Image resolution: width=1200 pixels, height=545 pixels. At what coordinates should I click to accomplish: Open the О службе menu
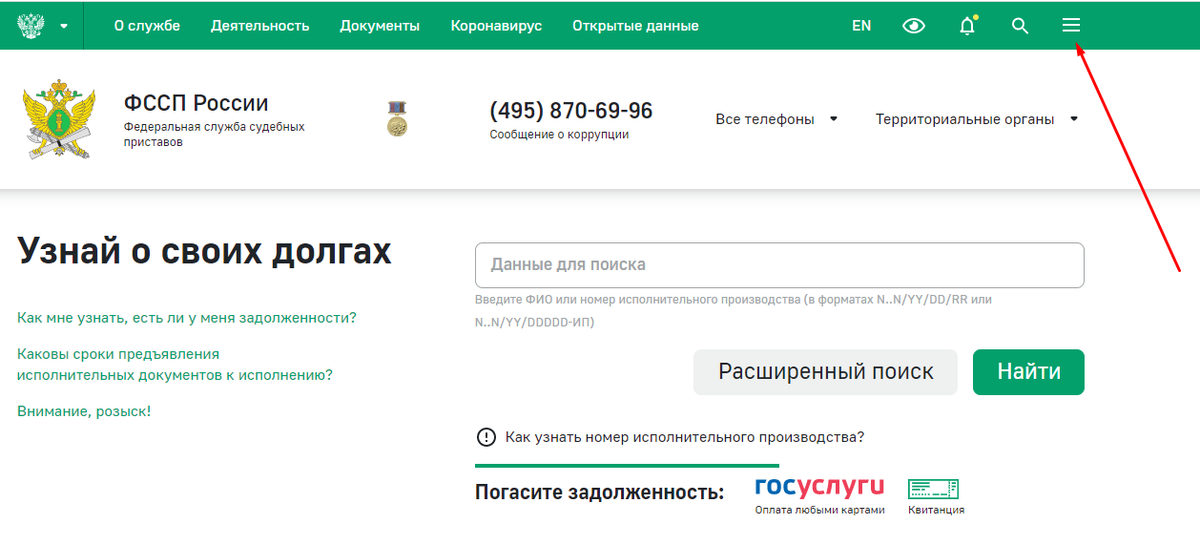tap(147, 26)
